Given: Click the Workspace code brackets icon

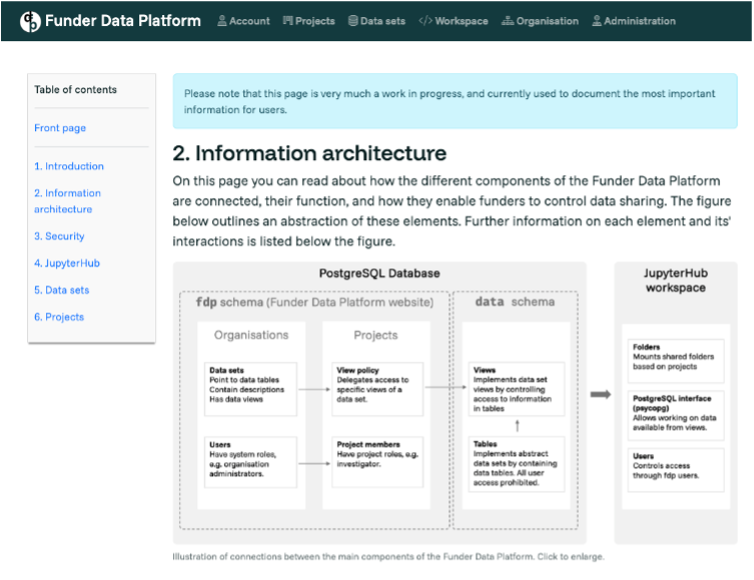Looking at the screenshot, I should click(425, 21).
